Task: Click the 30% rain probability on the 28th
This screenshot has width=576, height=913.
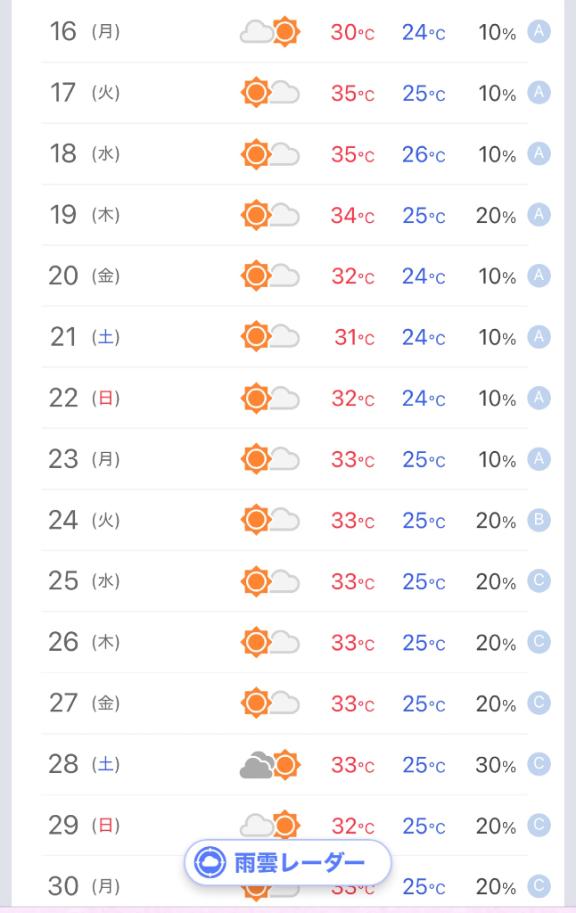Action: (496, 765)
